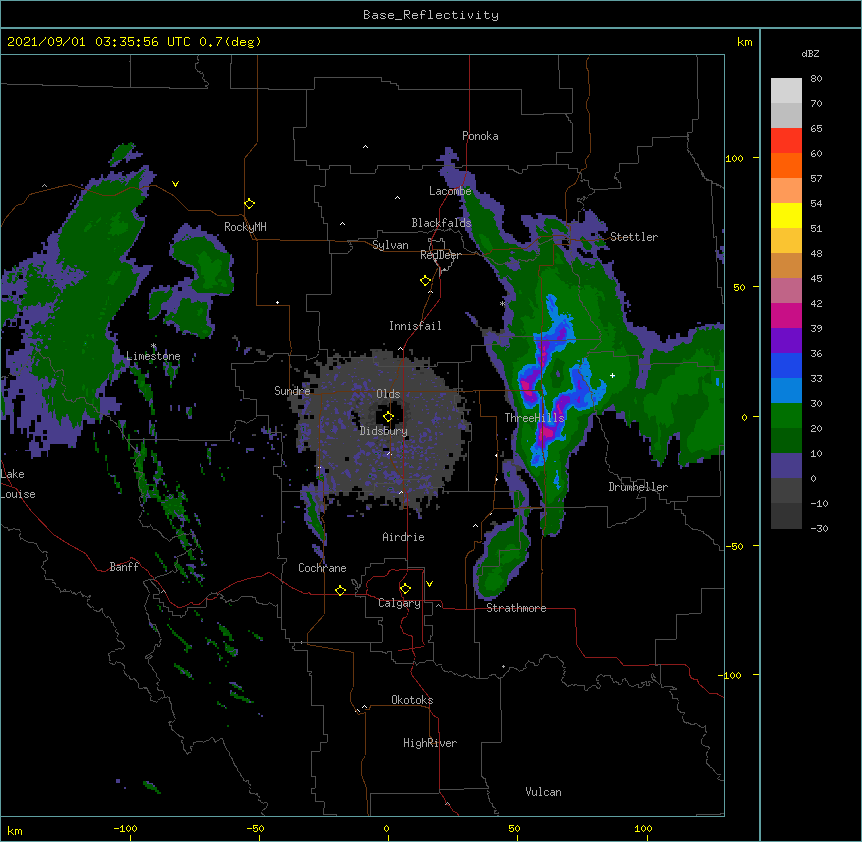Click the 50 tick label on bottom axis
This screenshot has width=862, height=842.
pyautogui.click(x=514, y=828)
